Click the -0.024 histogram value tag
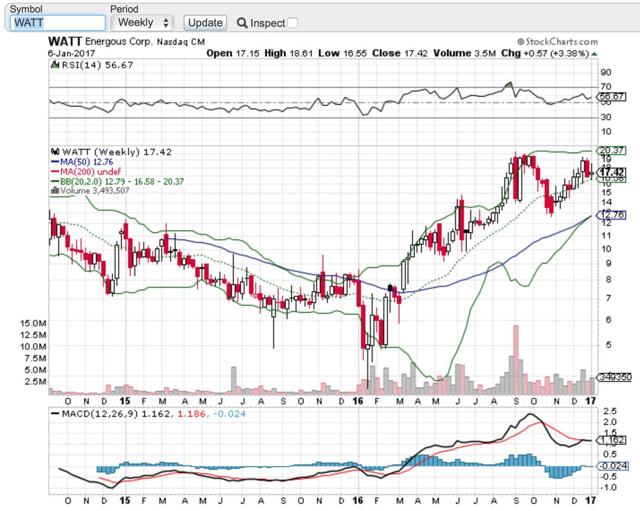Viewport: 640px width, 511px height. [613, 466]
